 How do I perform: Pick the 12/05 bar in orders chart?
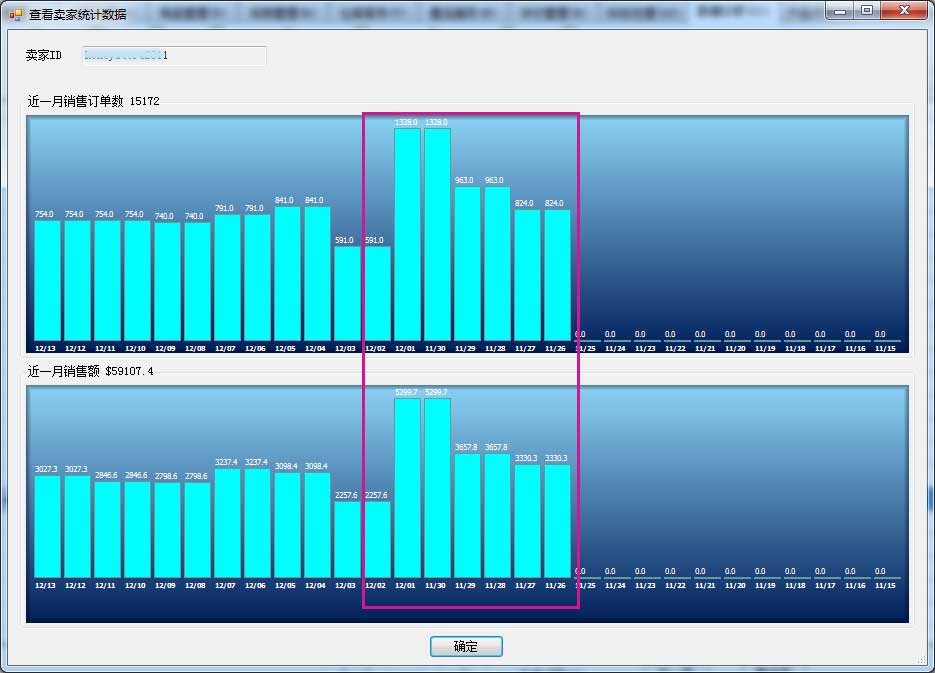click(x=287, y=273)
